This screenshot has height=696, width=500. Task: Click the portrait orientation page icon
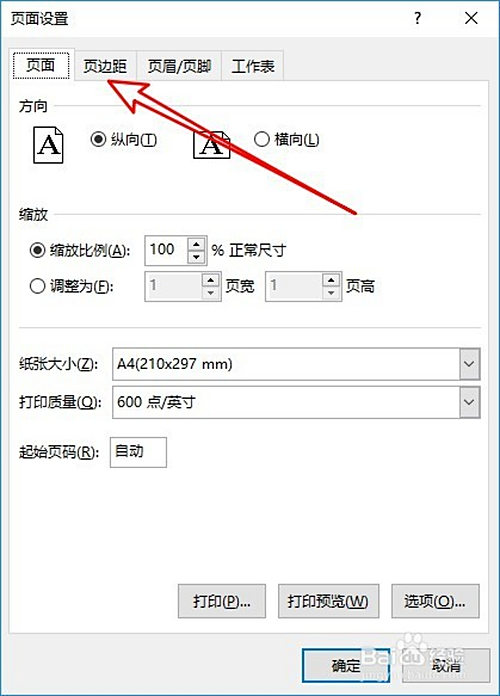pyautogui.click(x=48, y=145)
